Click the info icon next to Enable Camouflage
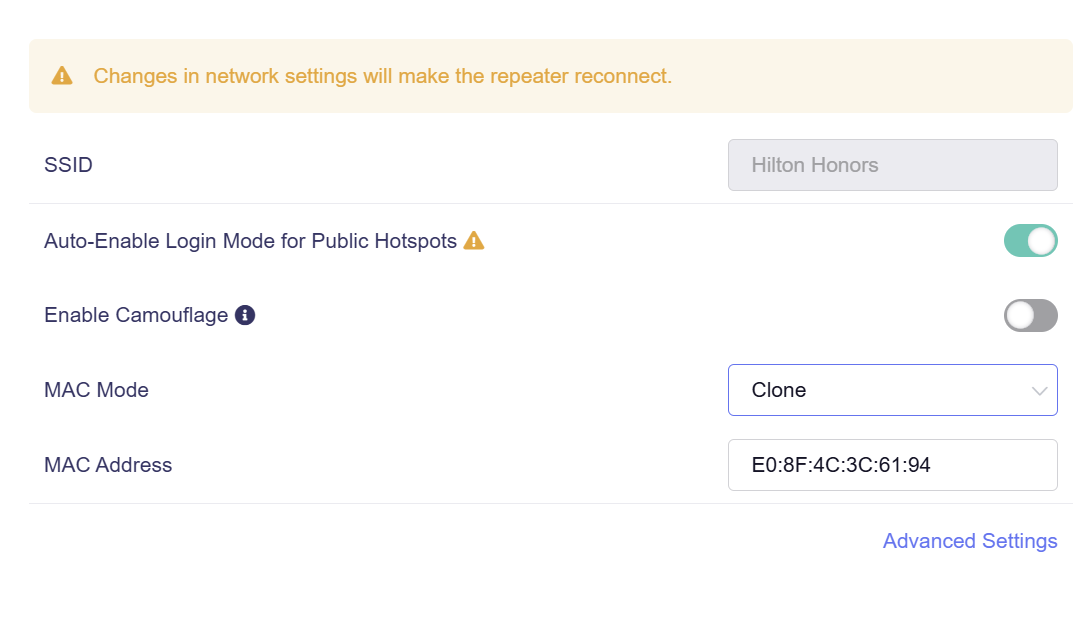 [245, 315]
